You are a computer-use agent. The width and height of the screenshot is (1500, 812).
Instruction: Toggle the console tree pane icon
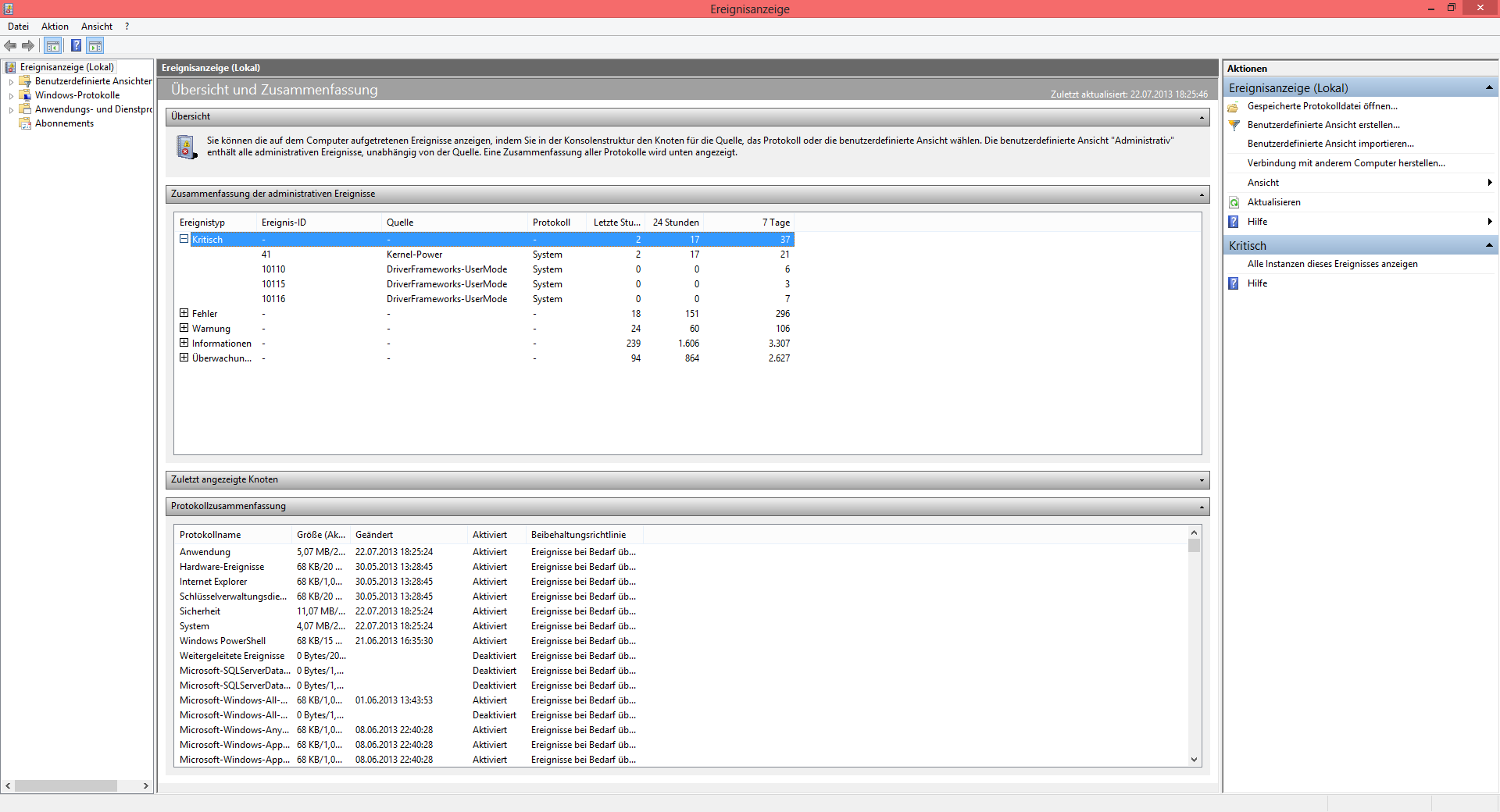pos(52,46)
